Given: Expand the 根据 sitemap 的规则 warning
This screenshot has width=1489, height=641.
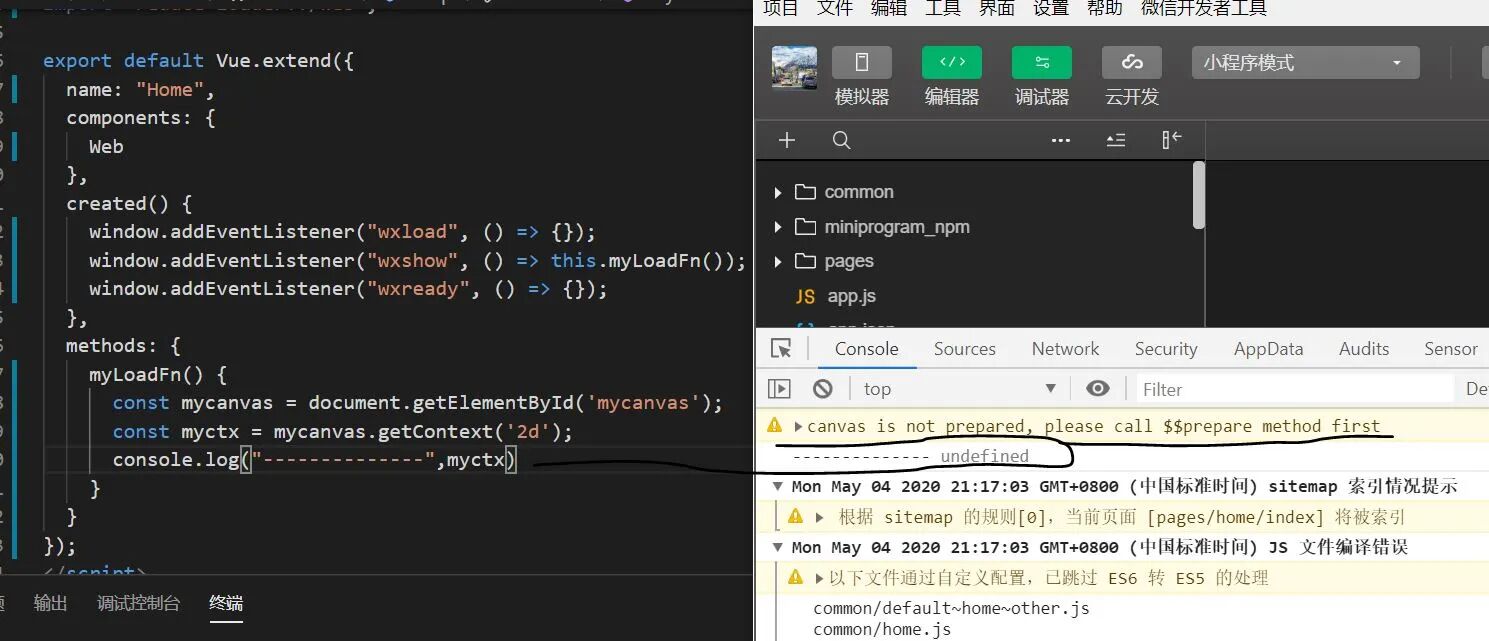Looking at the screenshot, I should pyautogui.click(x=820, y=517).
